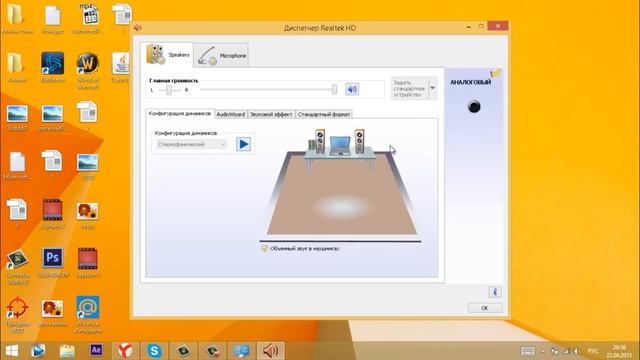Click the Realtek speaker taskbar button
640x360 pixels.
(270, 351)
